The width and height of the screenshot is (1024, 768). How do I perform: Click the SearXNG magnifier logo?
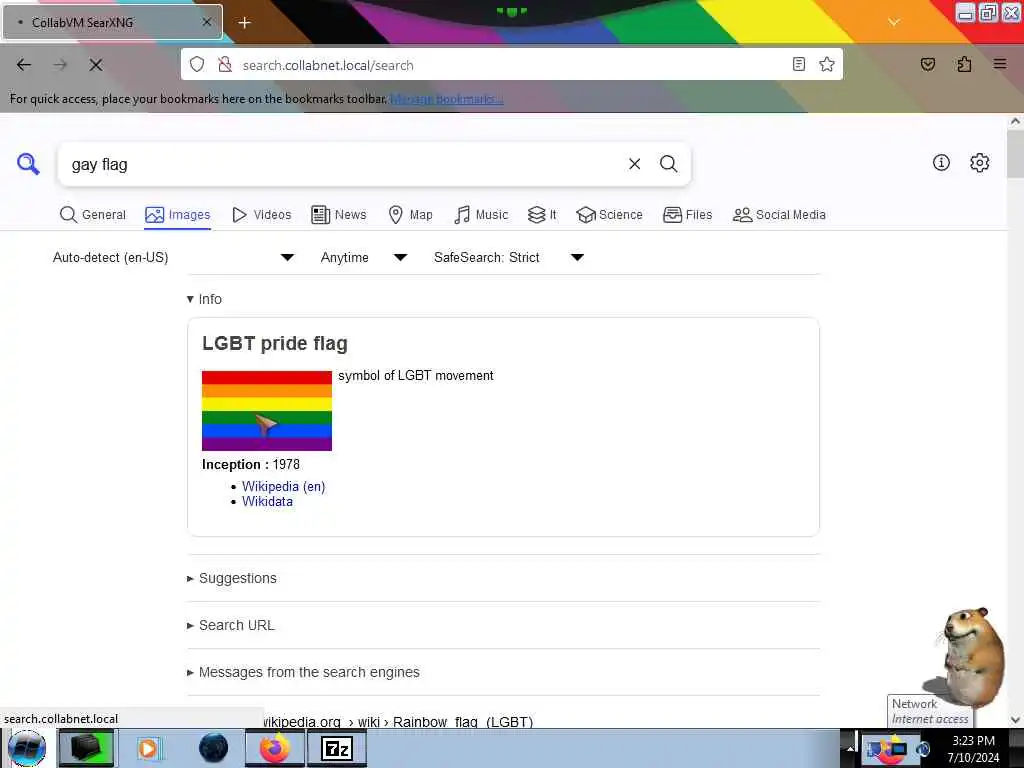tap(28, 163)
